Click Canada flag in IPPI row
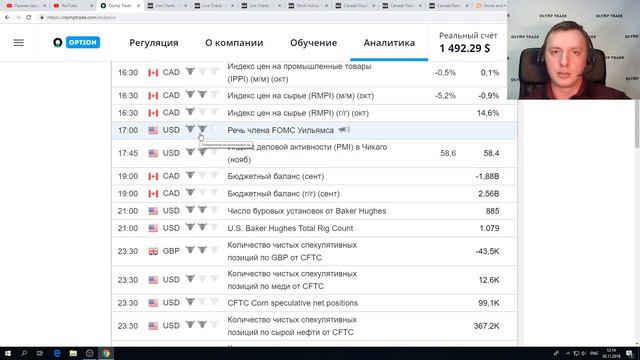The height and width of the screenshot is (360, 640). pyautogui.click(x=153, y=73)
